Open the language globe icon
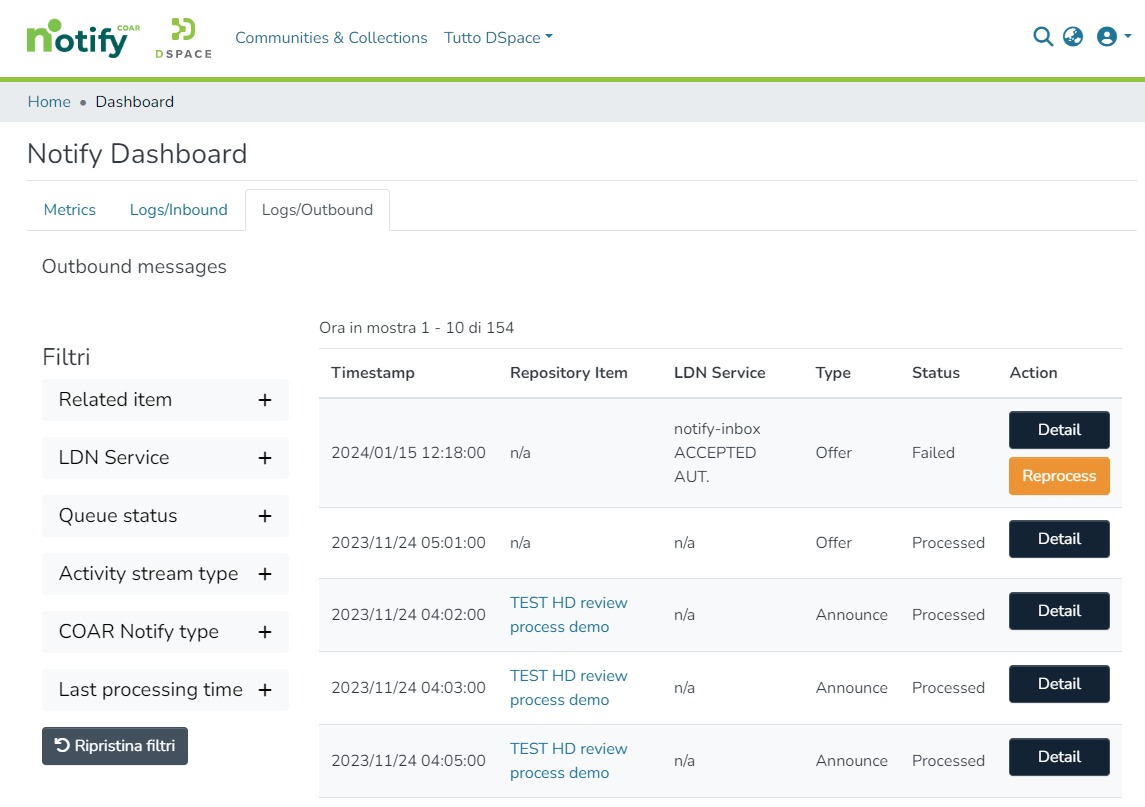 tap(1073, 37)
